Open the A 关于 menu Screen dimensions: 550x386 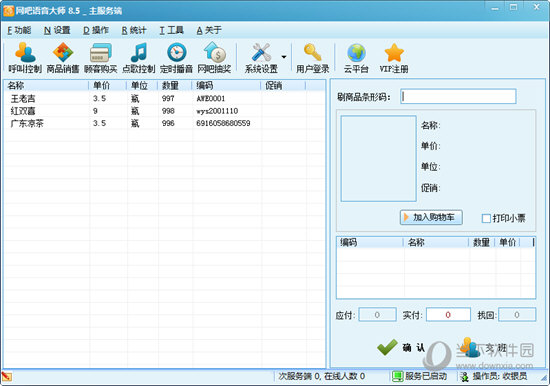(209, 31)
